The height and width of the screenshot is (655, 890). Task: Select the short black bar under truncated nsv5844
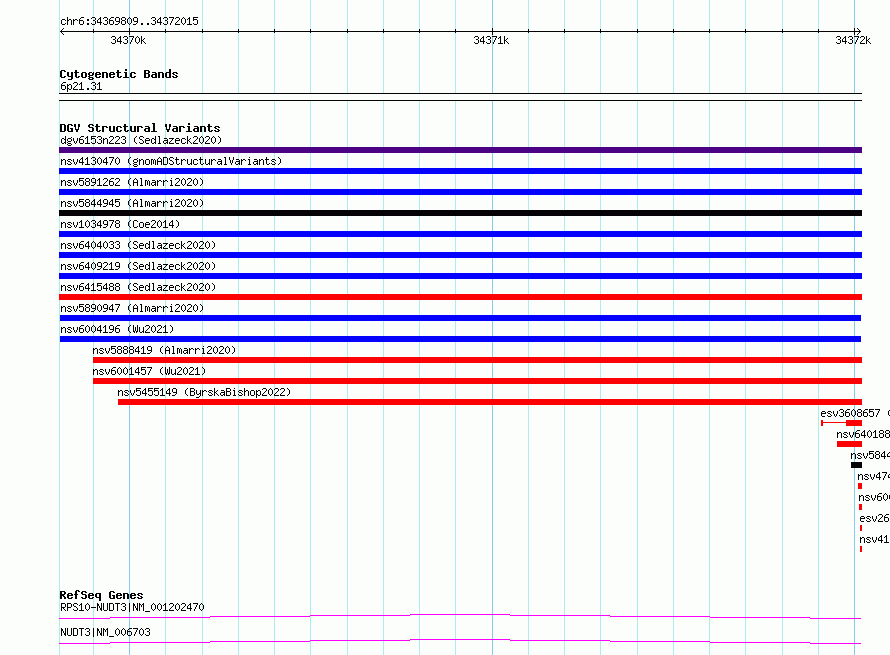[x=857, y=465]
